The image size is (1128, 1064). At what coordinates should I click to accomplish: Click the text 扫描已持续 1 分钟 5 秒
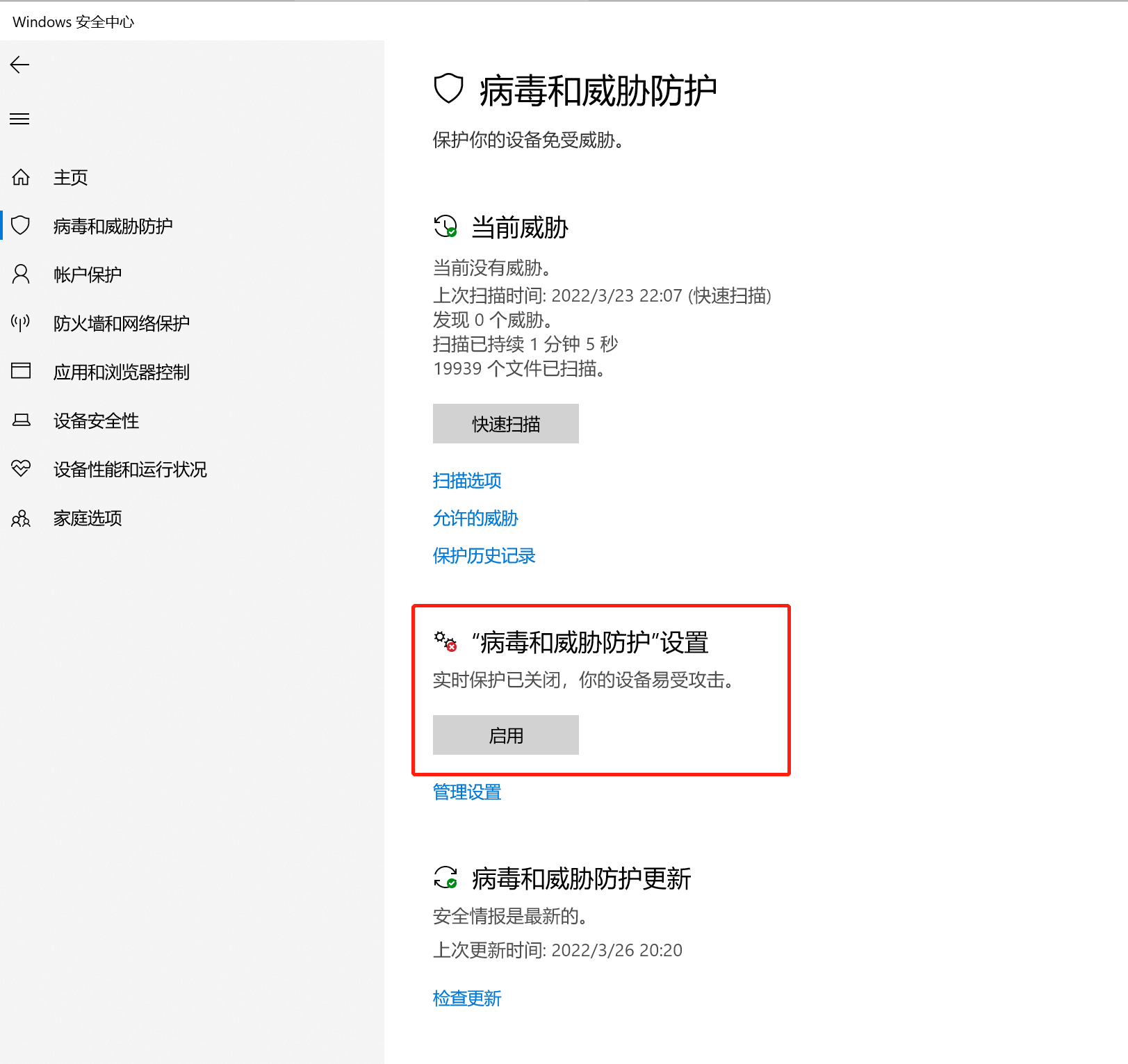click(x=525, y=344)
